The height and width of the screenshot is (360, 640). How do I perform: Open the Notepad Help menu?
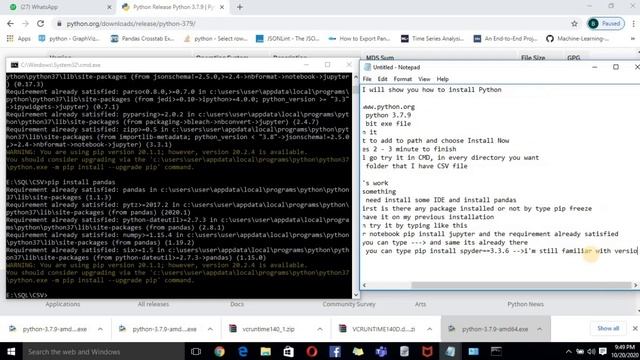click(x=442, y=79)
